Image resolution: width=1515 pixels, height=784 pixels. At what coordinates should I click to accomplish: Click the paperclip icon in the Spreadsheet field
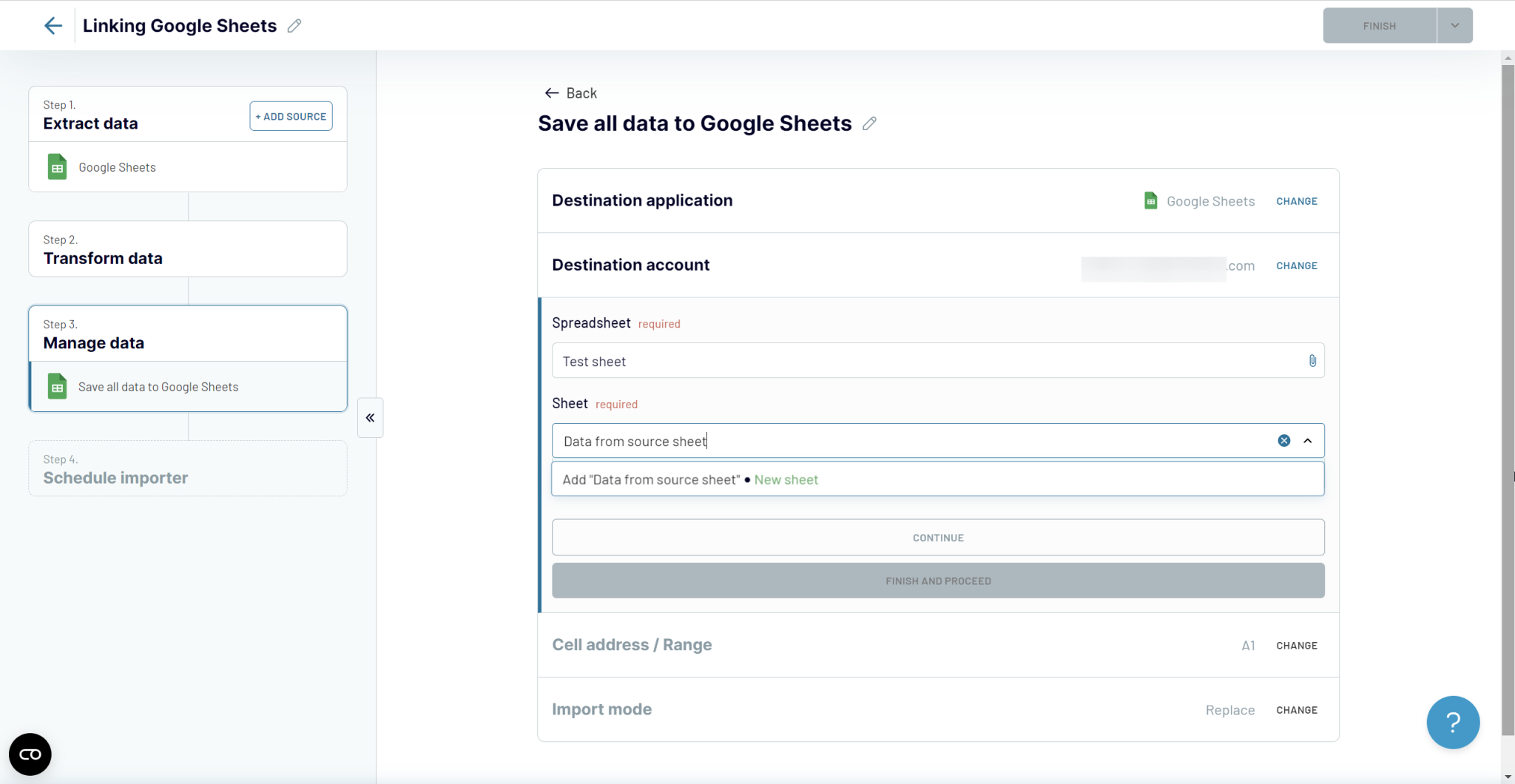point(1312,361)
